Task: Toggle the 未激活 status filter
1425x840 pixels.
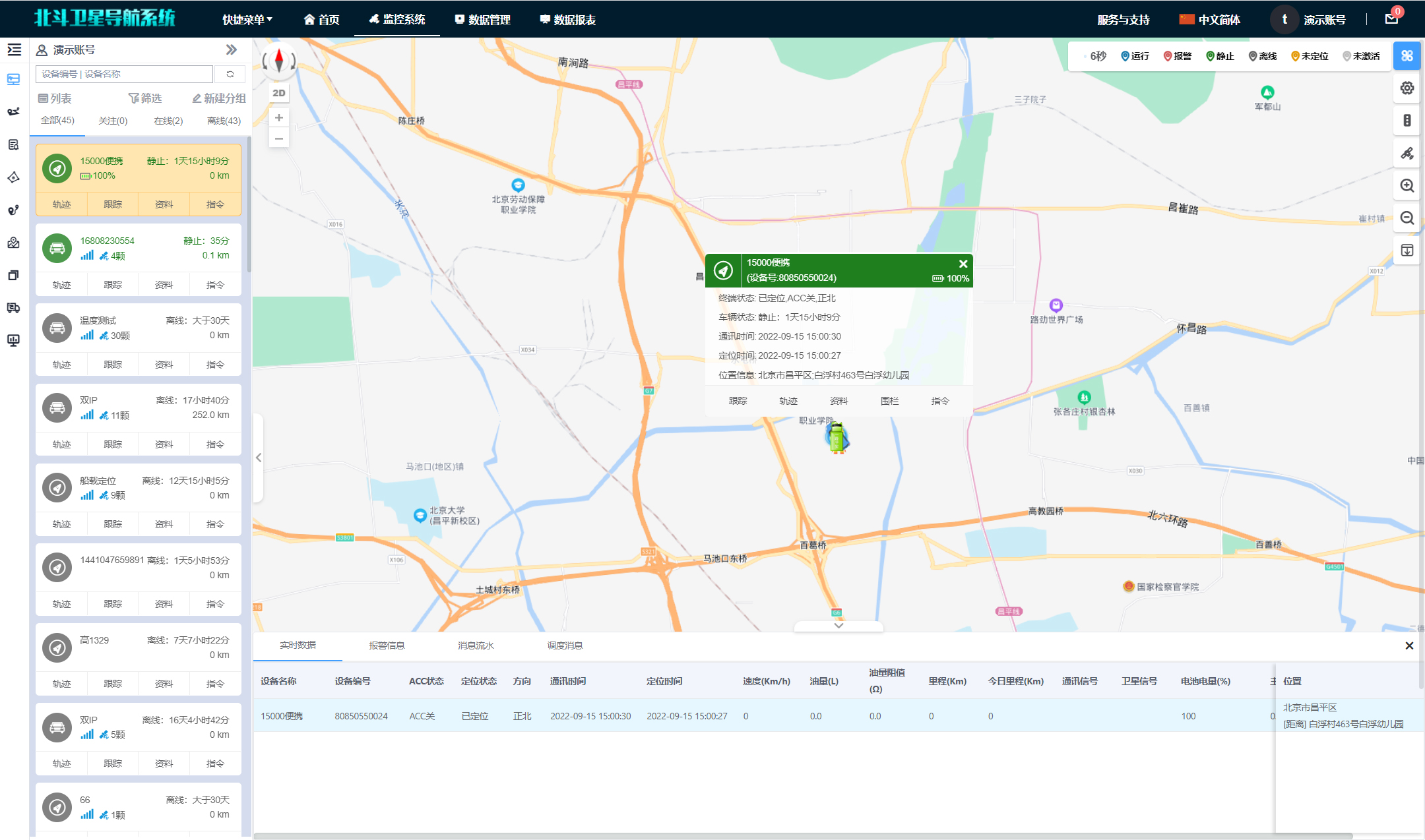Action: click(x=1361, y=56)
